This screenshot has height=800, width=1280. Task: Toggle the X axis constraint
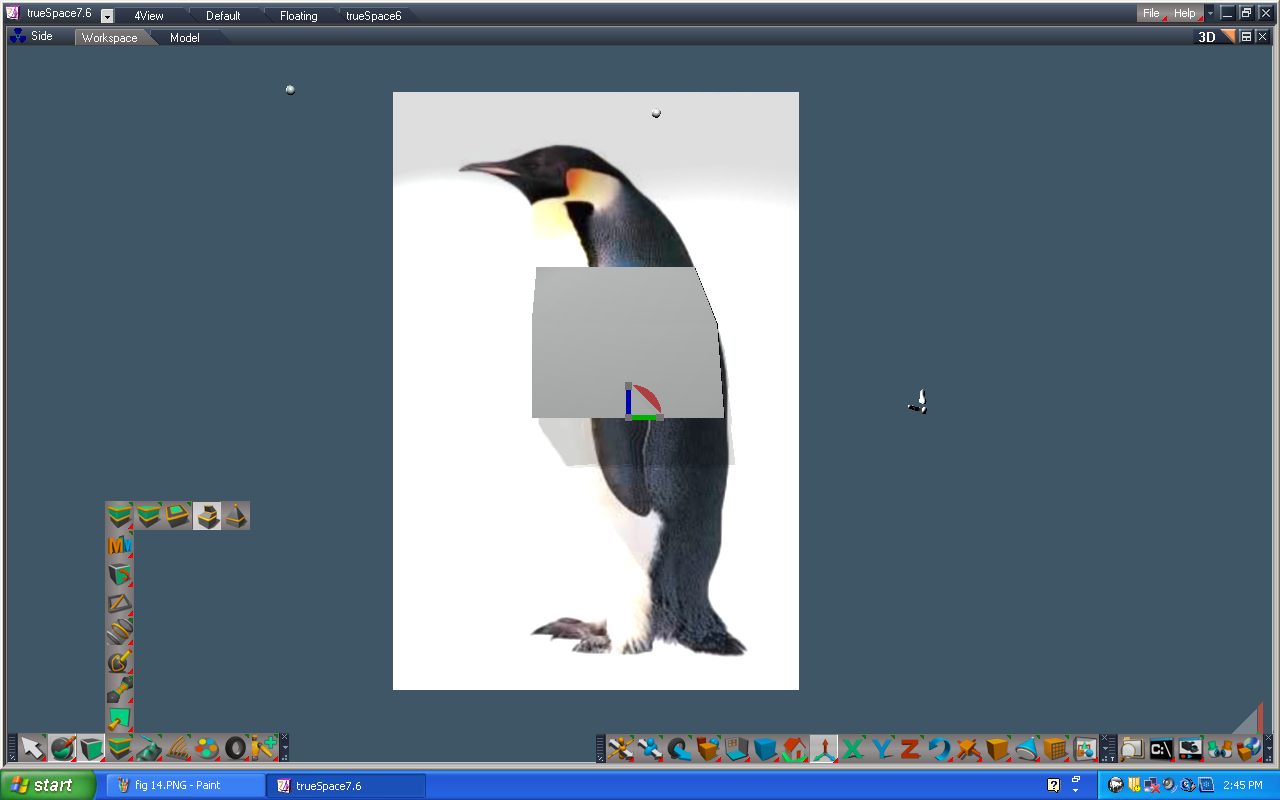pos(854,746)
